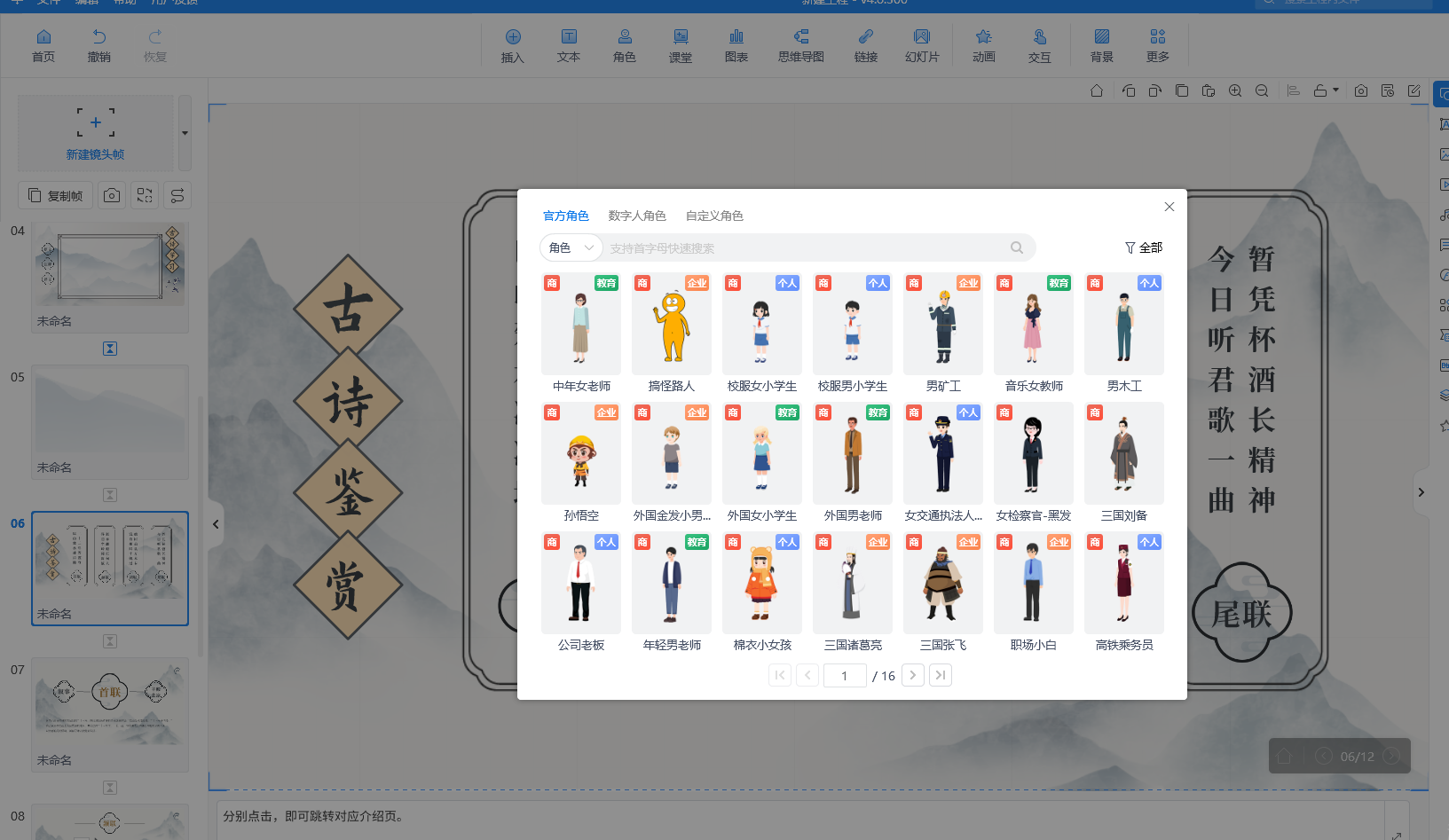
Task: Click the camera icon beside 复制帧
Action: pyautogui.click(x=112, y=195)
